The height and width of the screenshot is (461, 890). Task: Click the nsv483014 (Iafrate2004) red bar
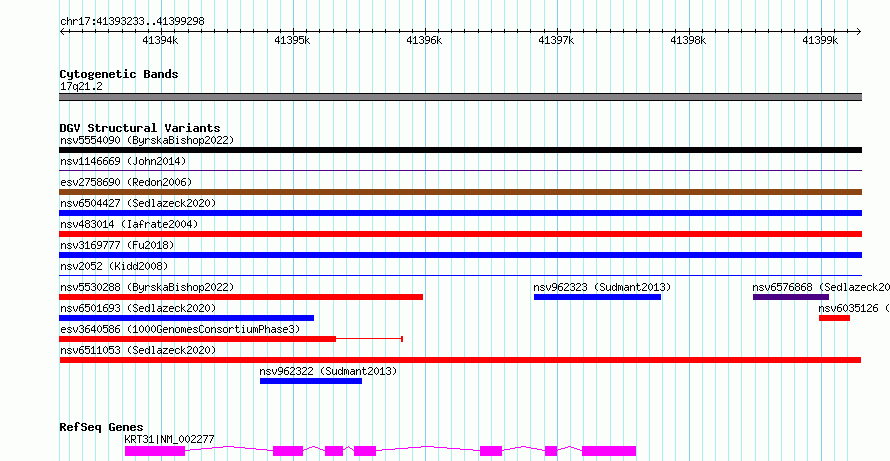pyautogui.click(x=460, y=234)
